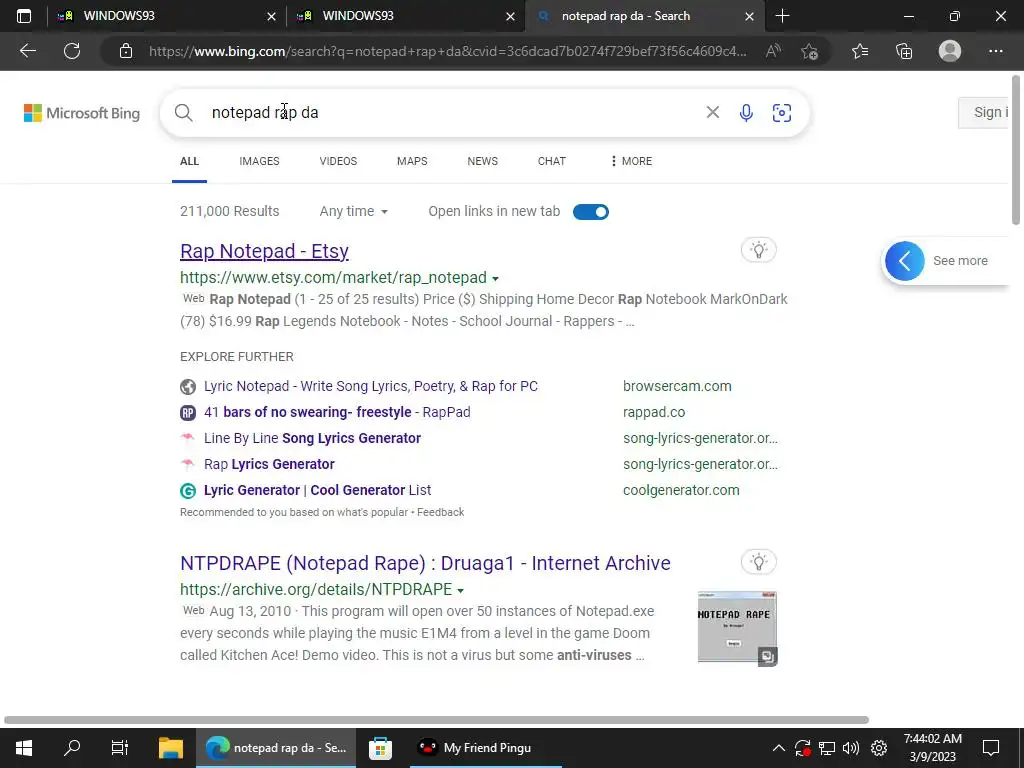
Task: Click the Feedback link
Action: point(440,513)
